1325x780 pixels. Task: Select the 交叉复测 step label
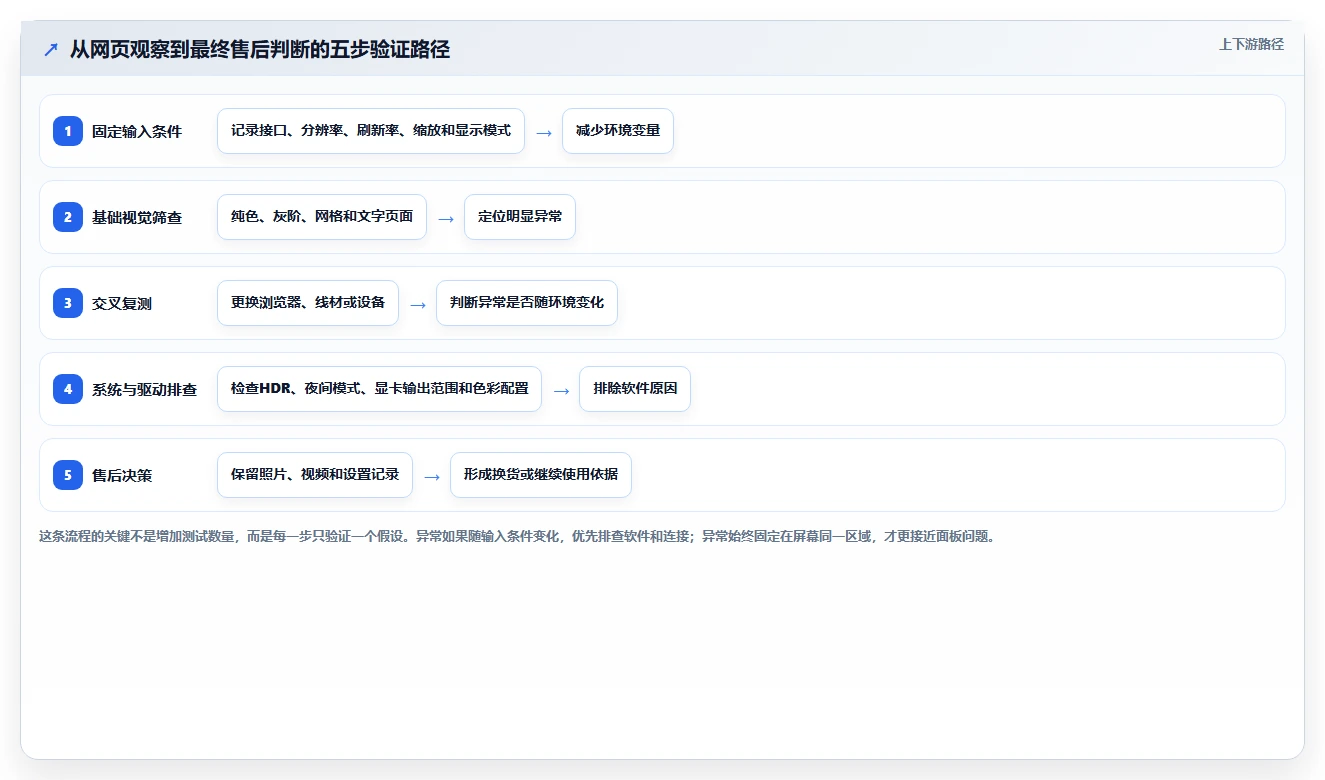click(x=122, y=303)
